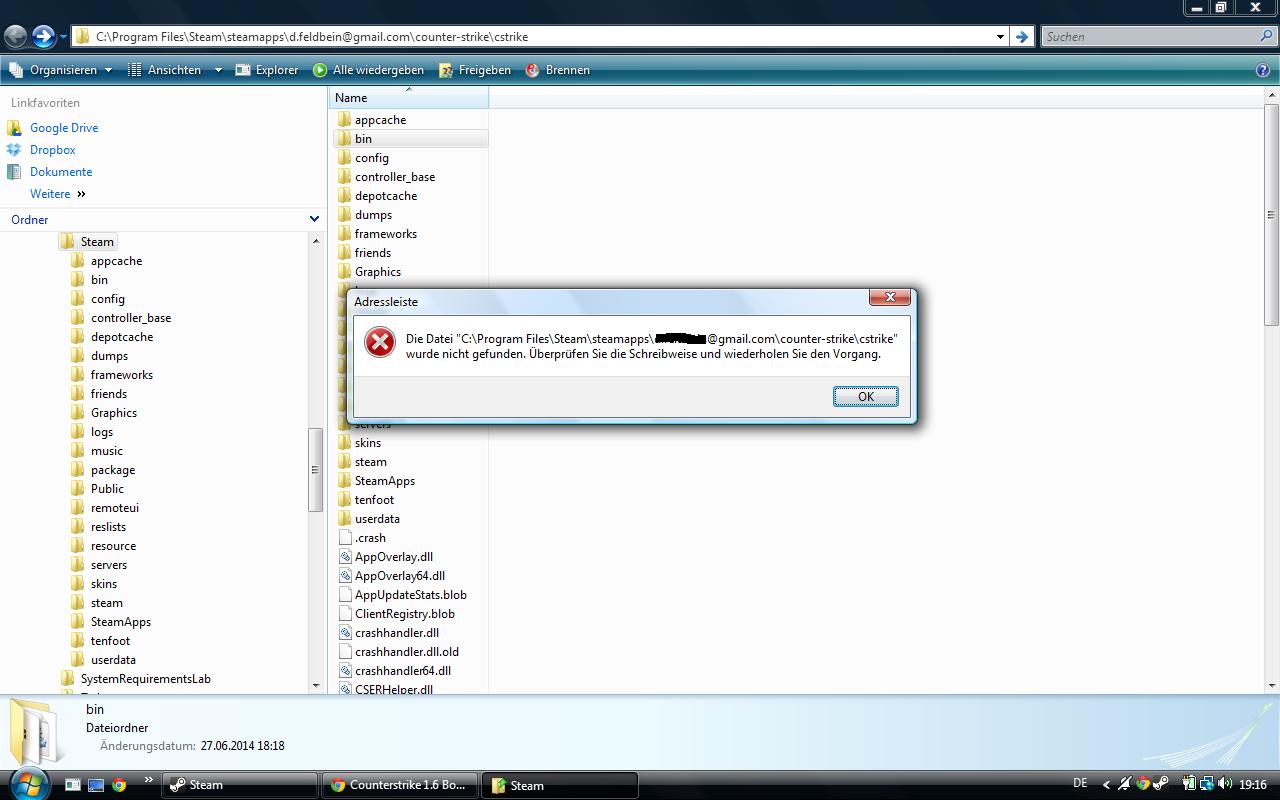Open Google Drive in Linkfavoriten
1280x800 pixels.
click(x=64, y=128)
